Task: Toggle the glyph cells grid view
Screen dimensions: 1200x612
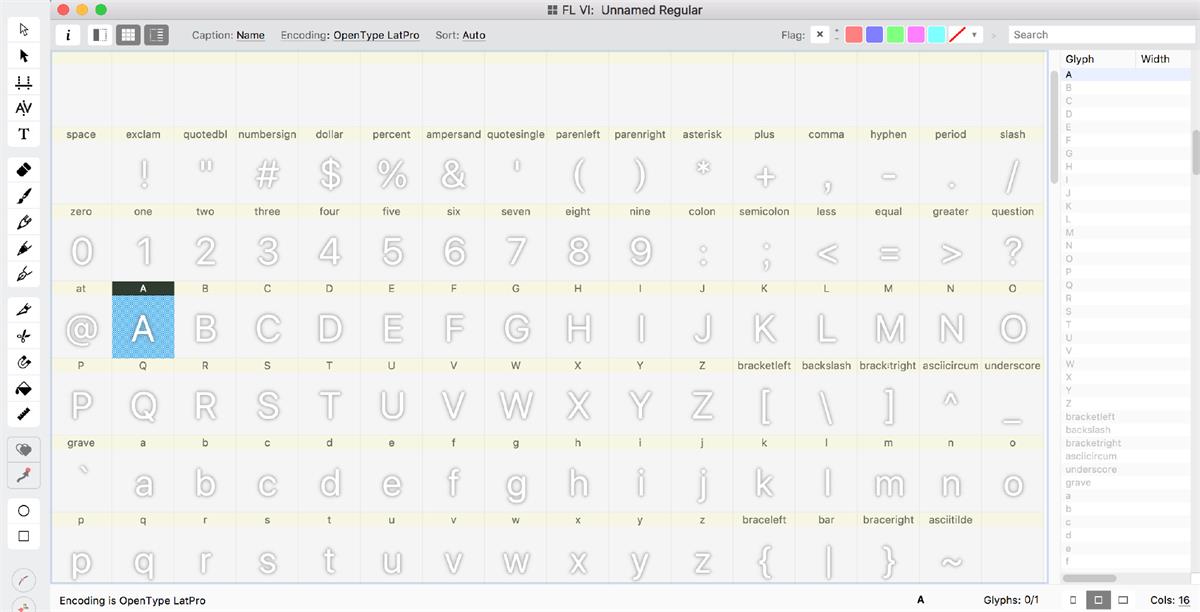Action: (x=128, y=34)
